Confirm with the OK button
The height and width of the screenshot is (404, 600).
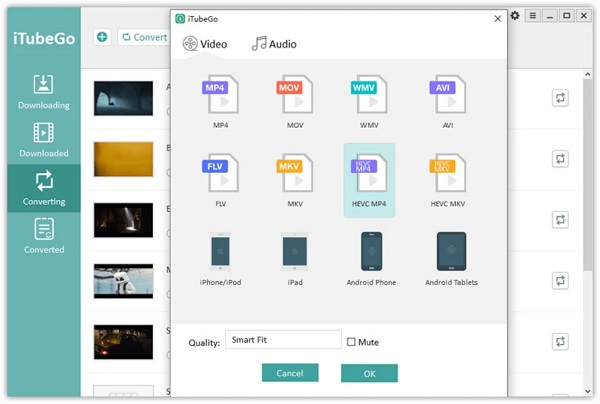tap(369, 373)
